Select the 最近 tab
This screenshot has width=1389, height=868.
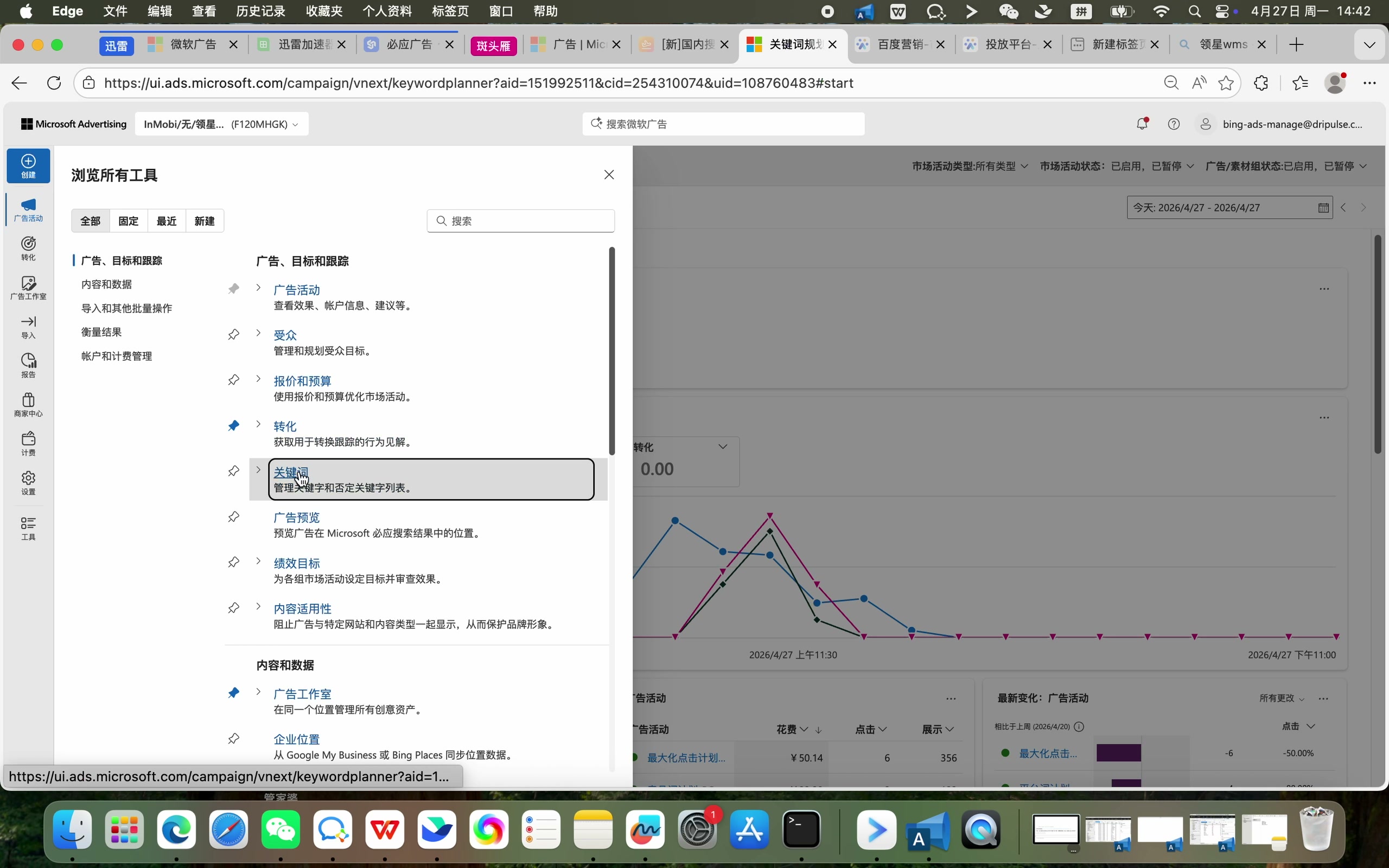click(x=167, y=221)
